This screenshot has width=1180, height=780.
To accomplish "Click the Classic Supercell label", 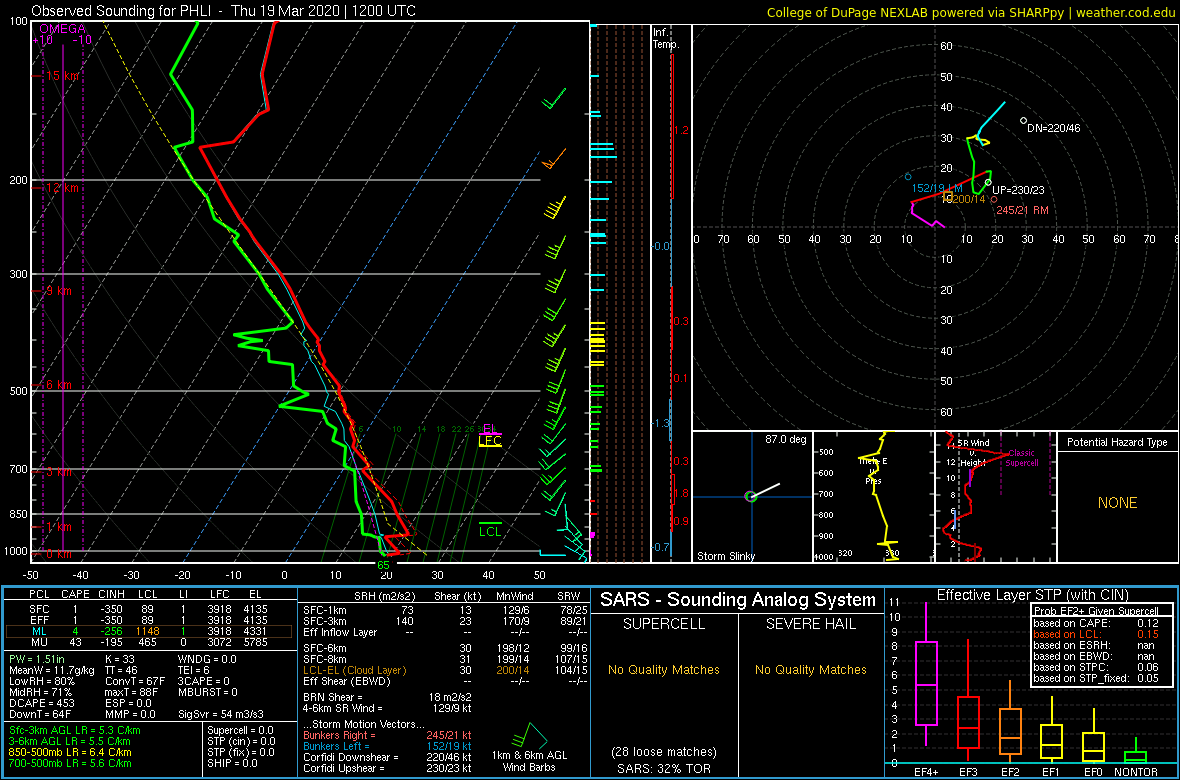I will [x=1022, y=458].
